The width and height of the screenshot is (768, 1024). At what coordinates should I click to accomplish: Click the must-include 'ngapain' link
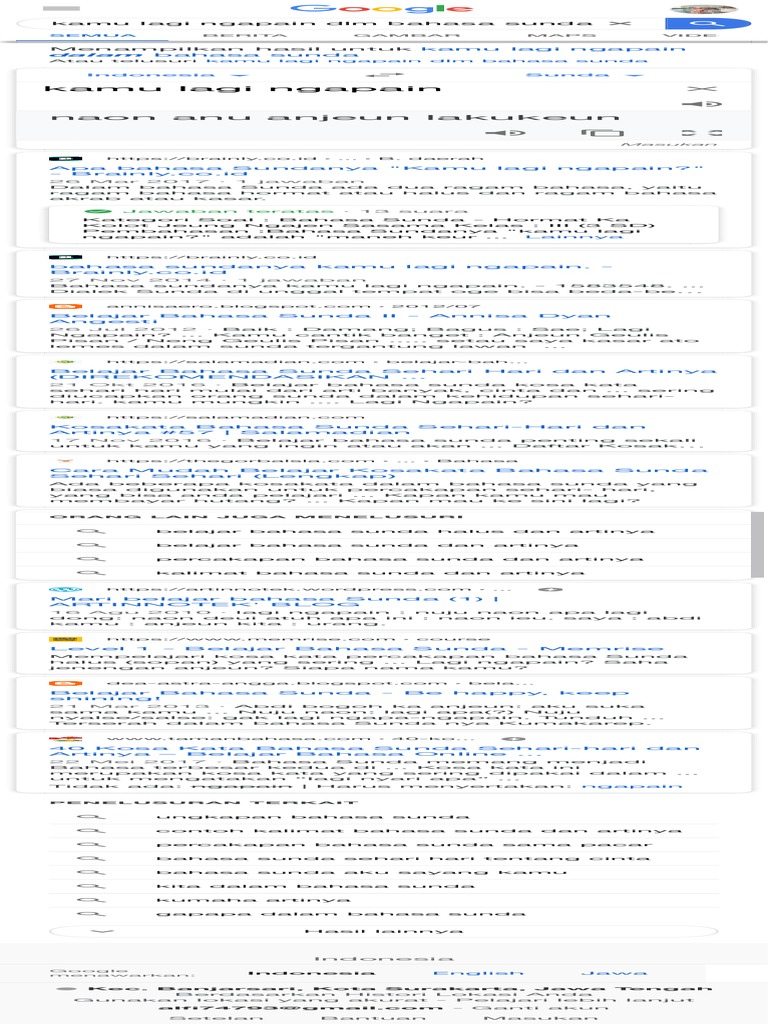point(632,786)
